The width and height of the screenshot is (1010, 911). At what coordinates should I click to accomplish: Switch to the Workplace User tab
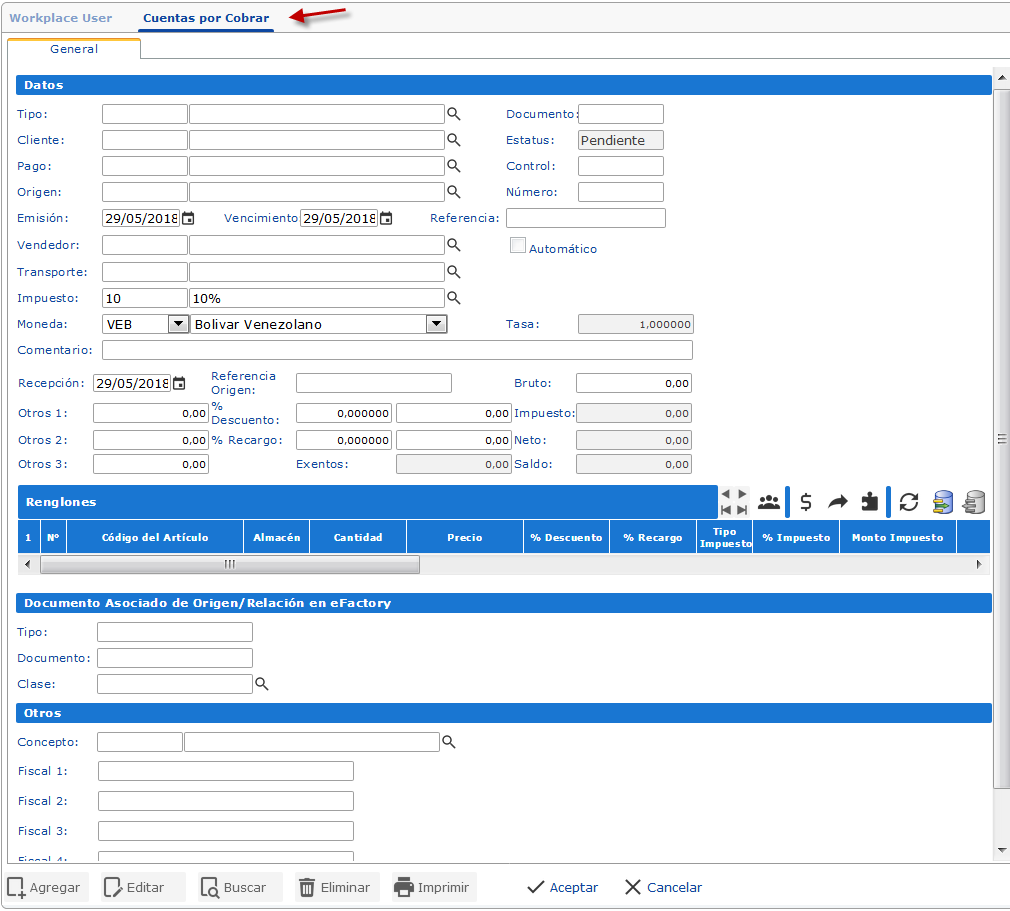point(61,18)
